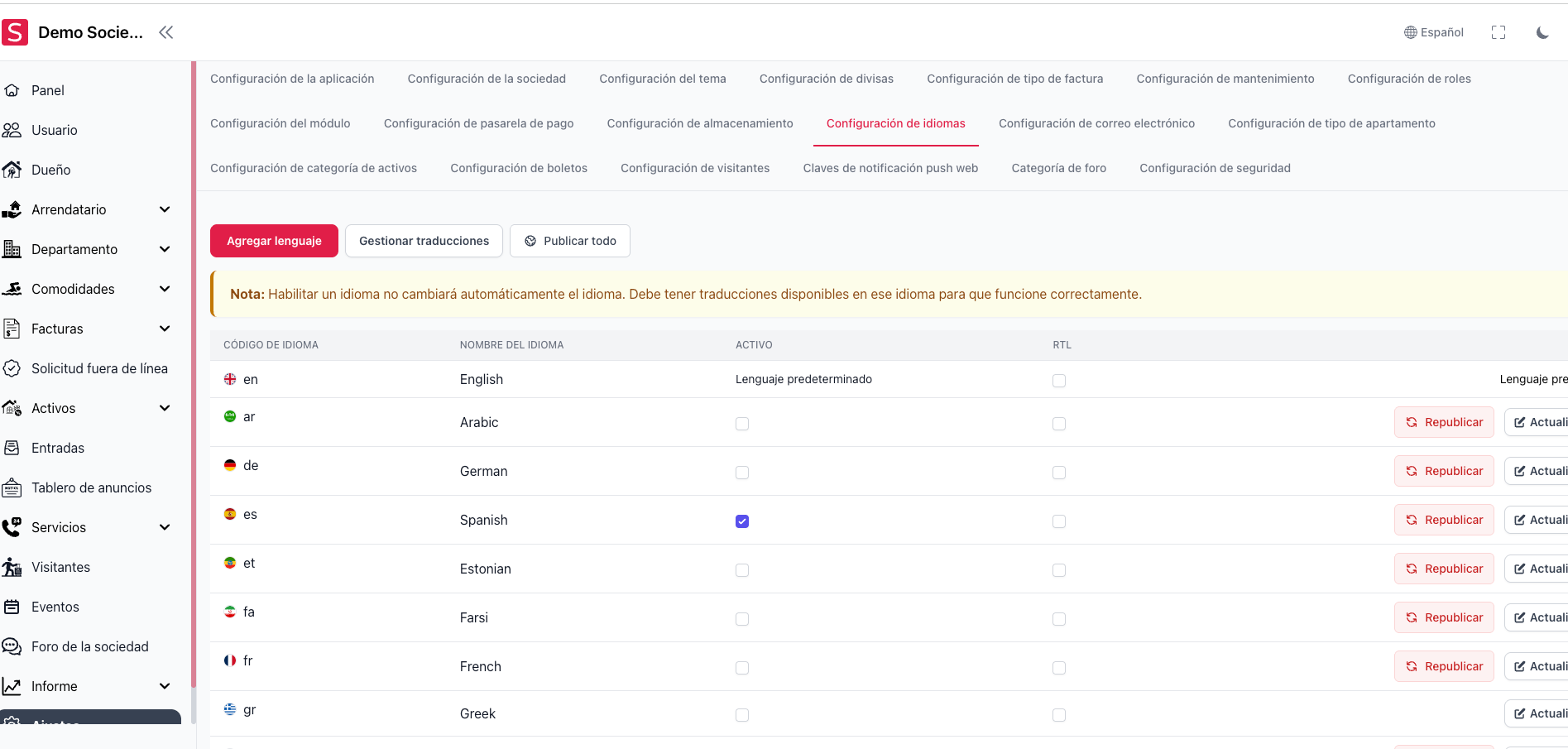
Task: Open Usuario people icon in sidebar
Action: pos(12,130)
